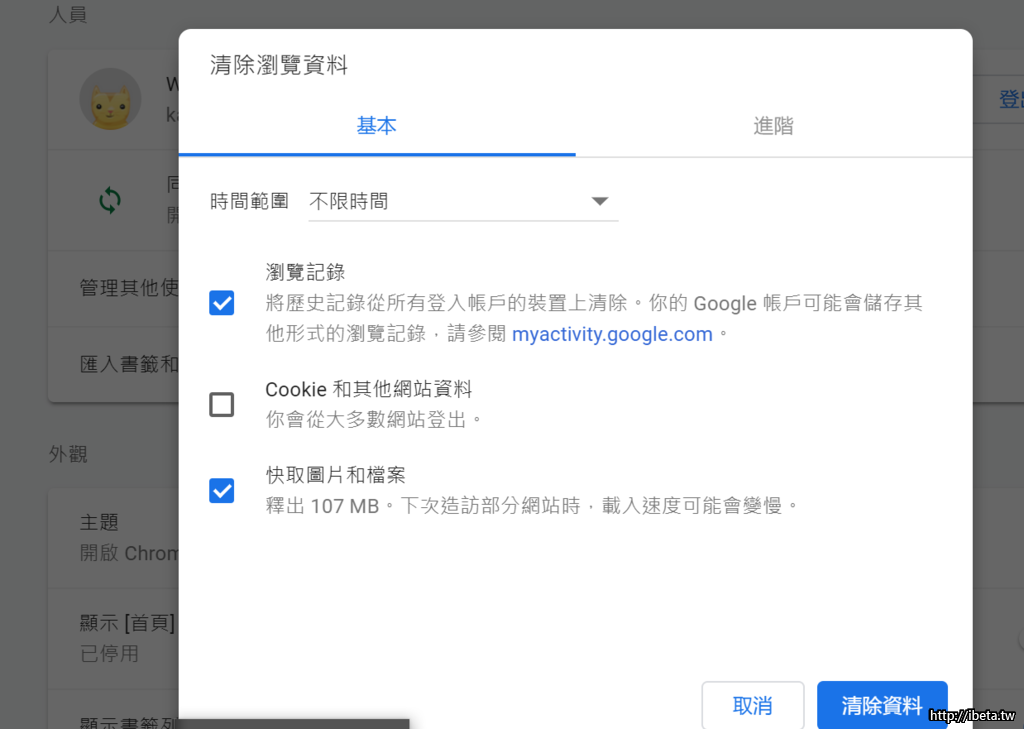Click the cat profile avatar
The width and height of the screenshot is (1024, 729).
[110, 100]
